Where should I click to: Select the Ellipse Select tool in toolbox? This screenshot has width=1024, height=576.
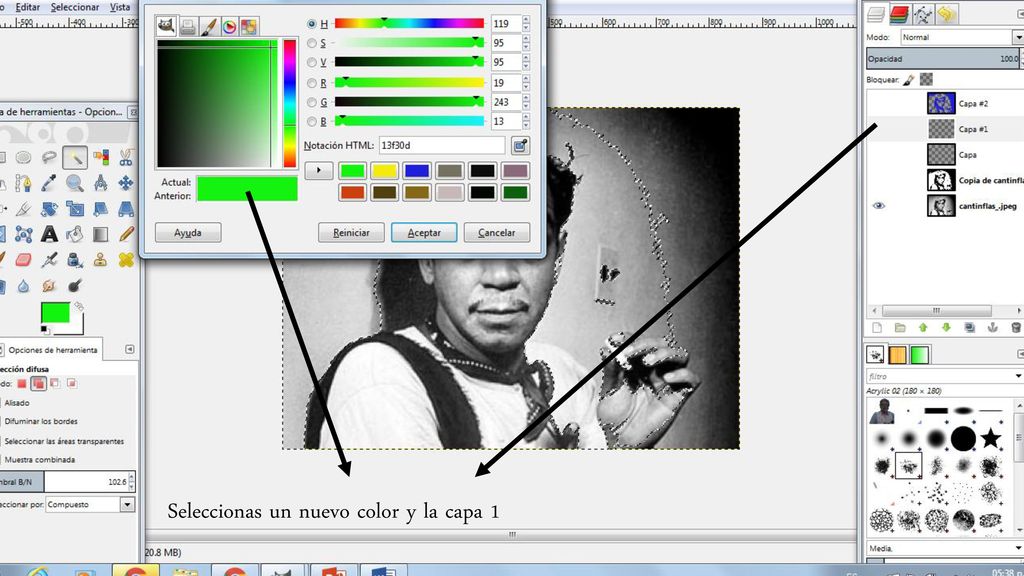pyautogui.click(x=24, y=157)
